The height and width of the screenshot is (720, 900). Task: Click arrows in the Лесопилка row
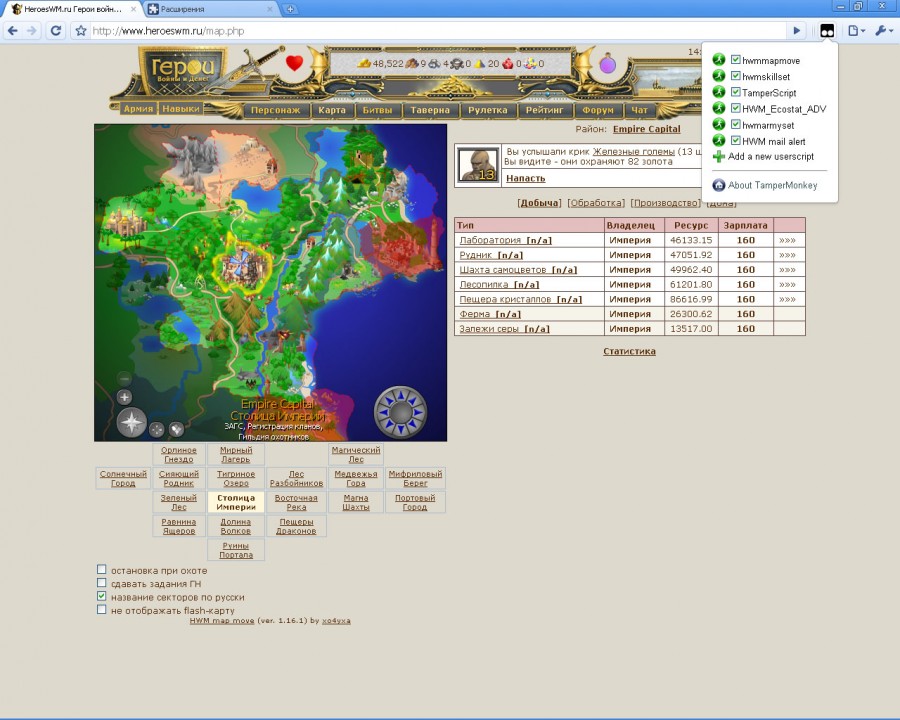(x=788, y=284)
